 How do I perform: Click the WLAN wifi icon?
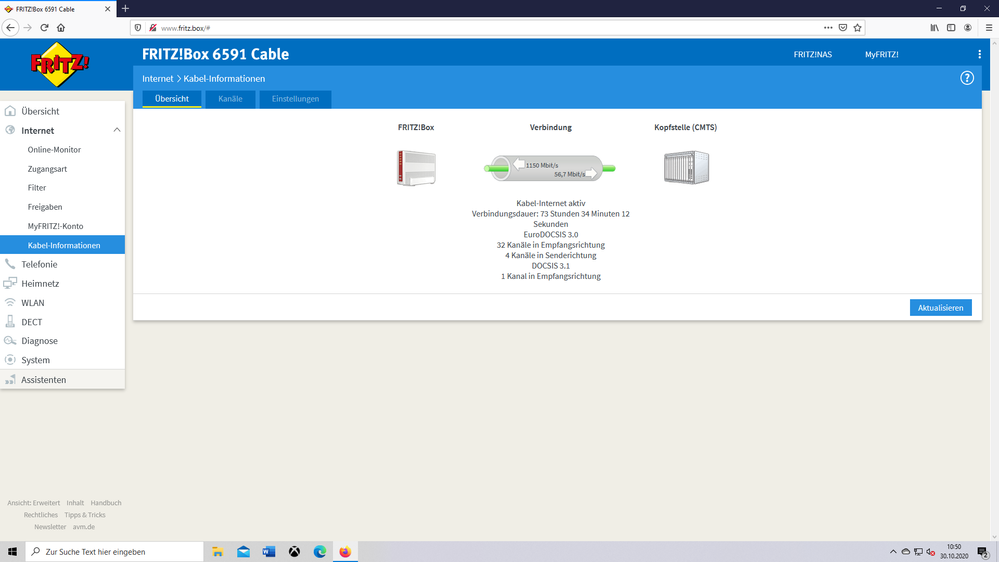point(10,302)
